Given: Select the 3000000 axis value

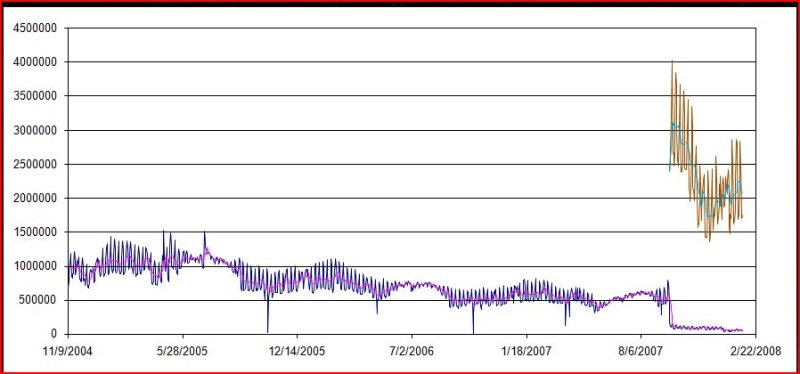Looking at the screenshot, I should click(35, 131).
